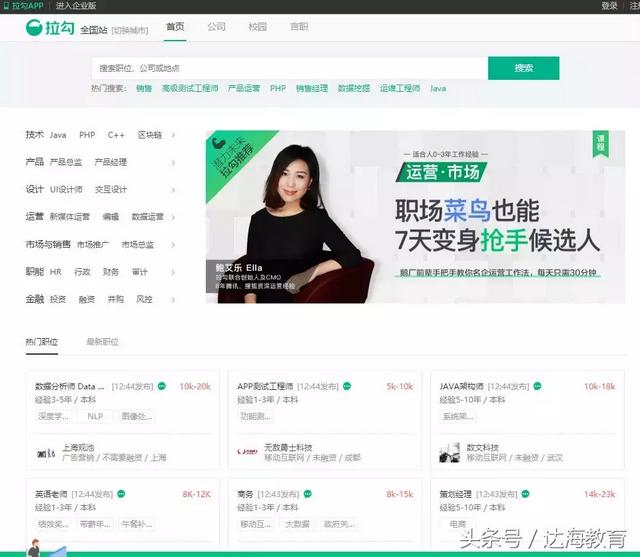Click 数文科技 company logo
This screenshot has width=640, height=557.
pyautogui.click(x=449, y=453)
